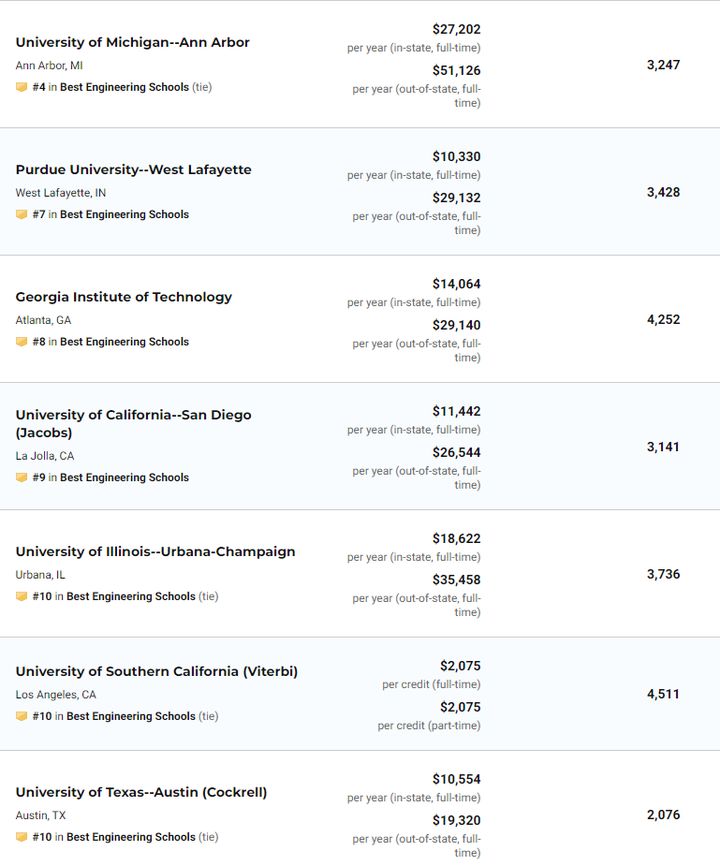The image size is (720, 866).
Task: Click ranking badge icon for Illinois Urbana-Champaign
Action: [21, 597]
